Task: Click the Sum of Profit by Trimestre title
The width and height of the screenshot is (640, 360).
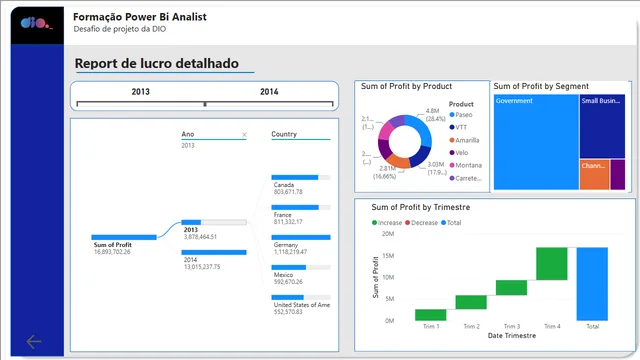Action: (421, 207)
